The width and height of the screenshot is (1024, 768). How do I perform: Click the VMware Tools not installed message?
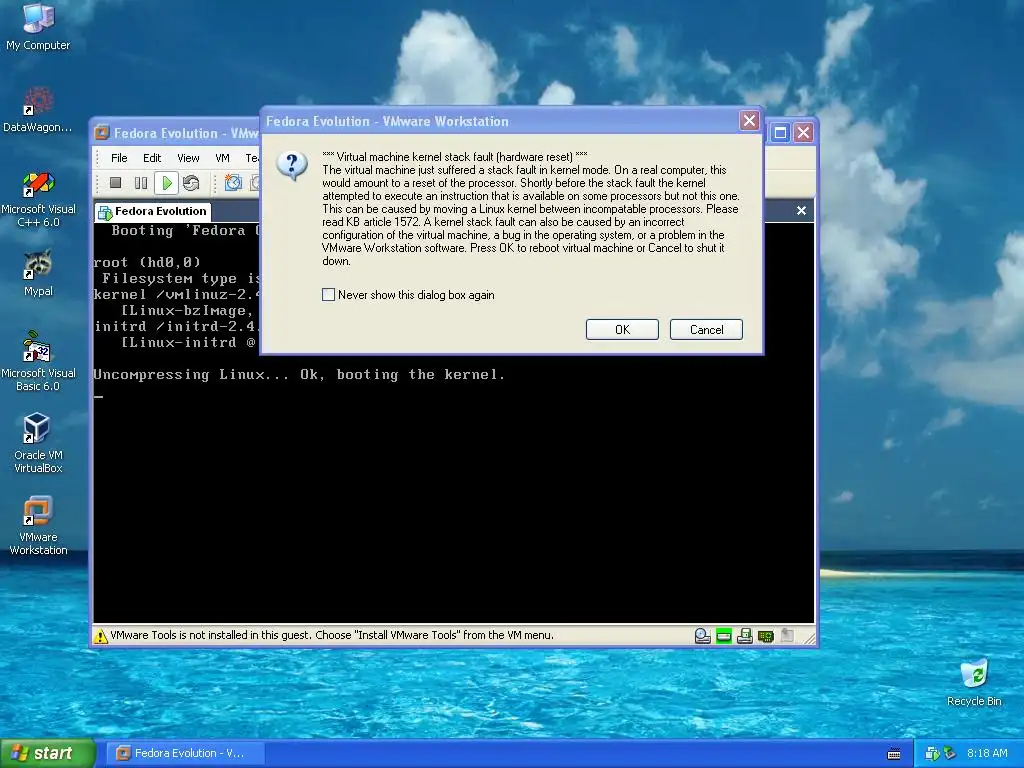(x=332, y=635)
